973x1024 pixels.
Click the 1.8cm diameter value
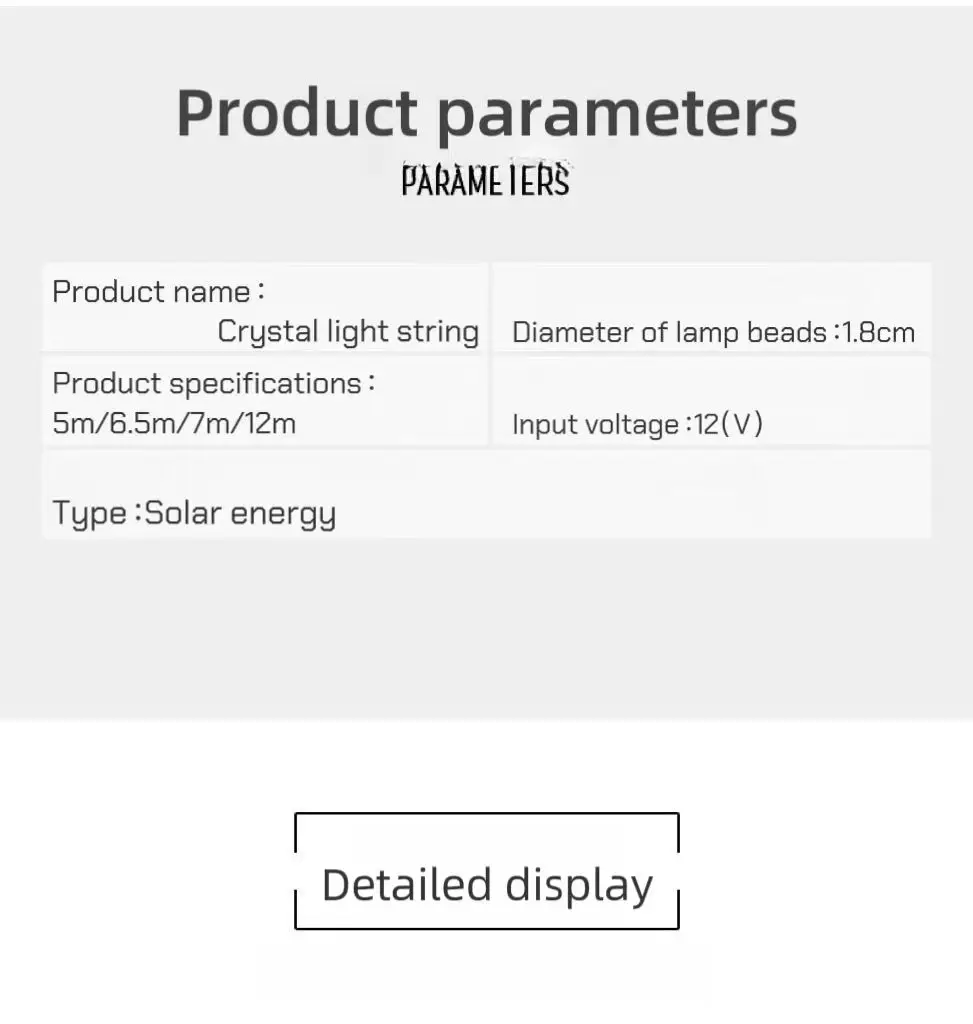pos(879,333)
